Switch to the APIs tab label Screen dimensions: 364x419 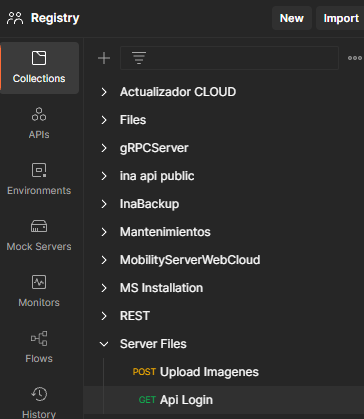point(39,134)
